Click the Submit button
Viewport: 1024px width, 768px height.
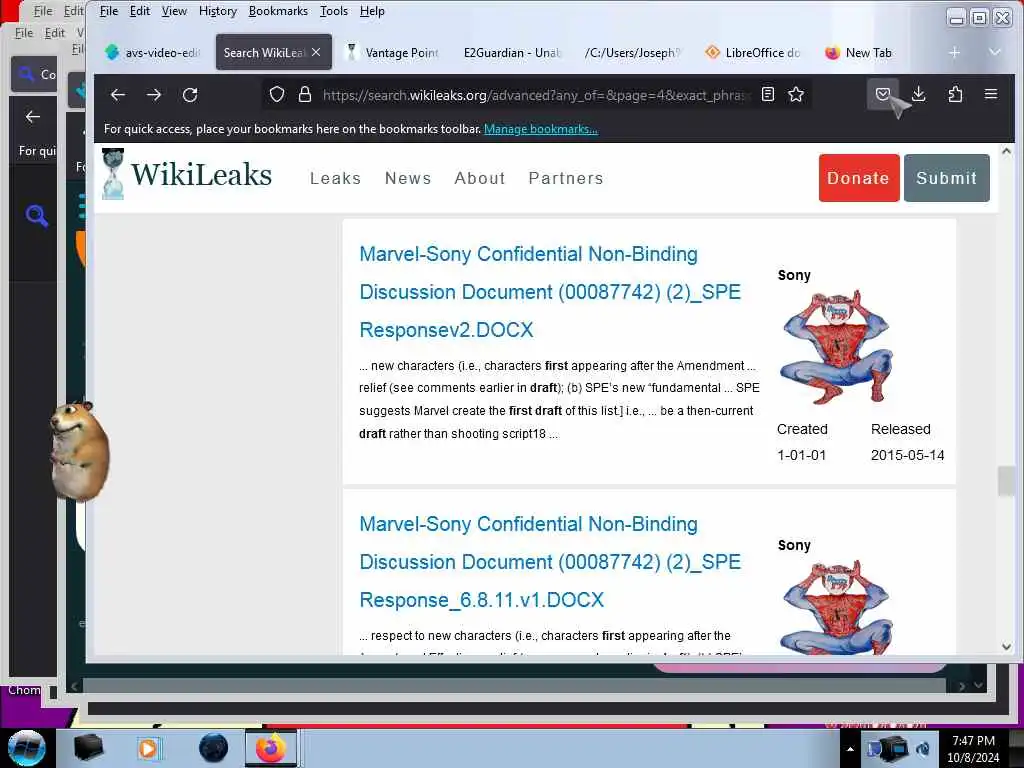click(x=946, y=178)
